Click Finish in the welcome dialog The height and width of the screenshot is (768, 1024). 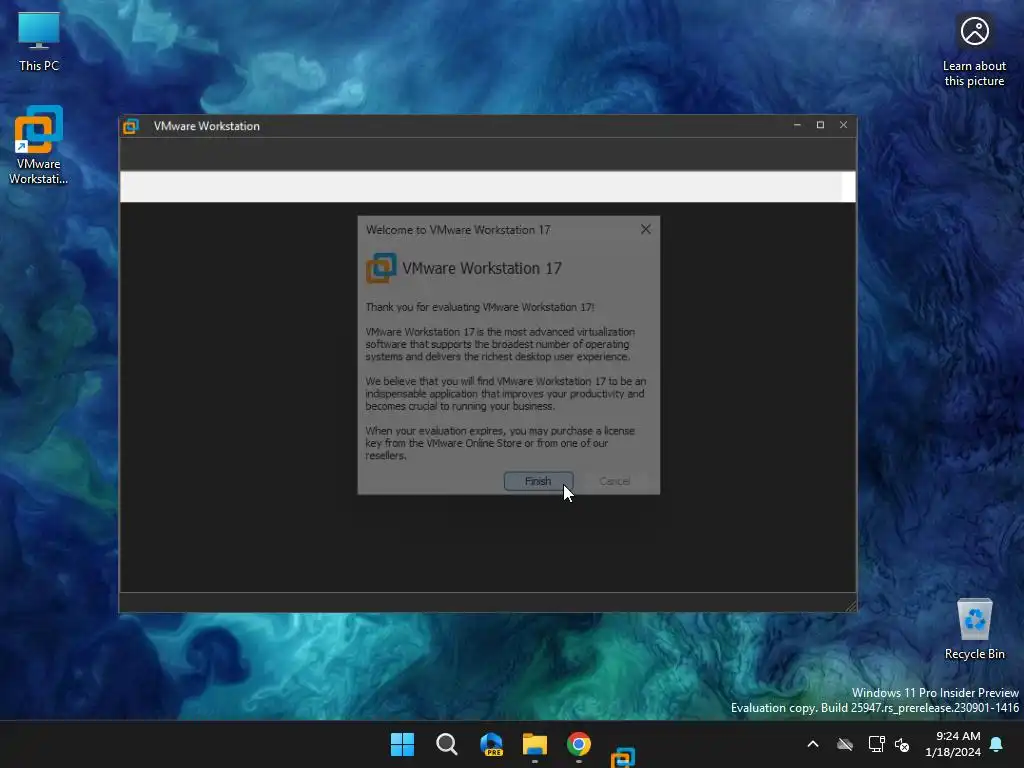click(538, 481)
